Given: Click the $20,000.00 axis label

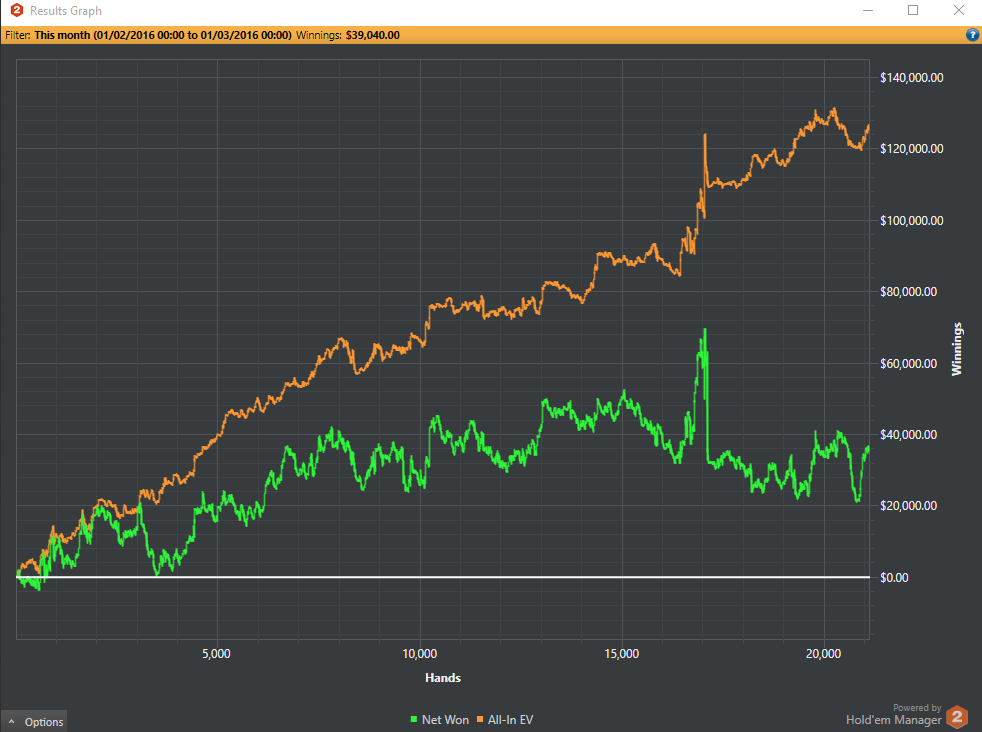Looking at the screenshot, I should point(908,506).
